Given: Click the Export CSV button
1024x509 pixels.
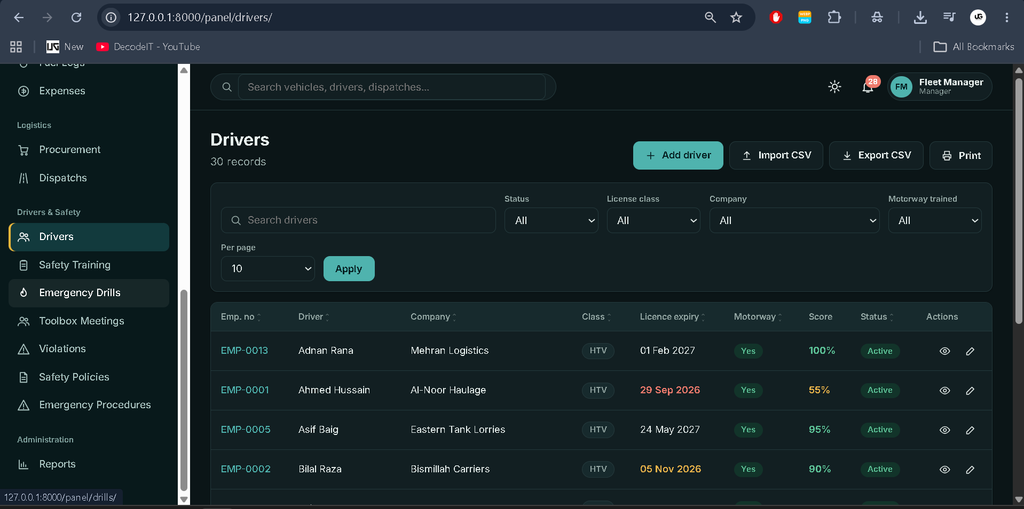Looking at the screenshot, I should [x=876, y=156].
